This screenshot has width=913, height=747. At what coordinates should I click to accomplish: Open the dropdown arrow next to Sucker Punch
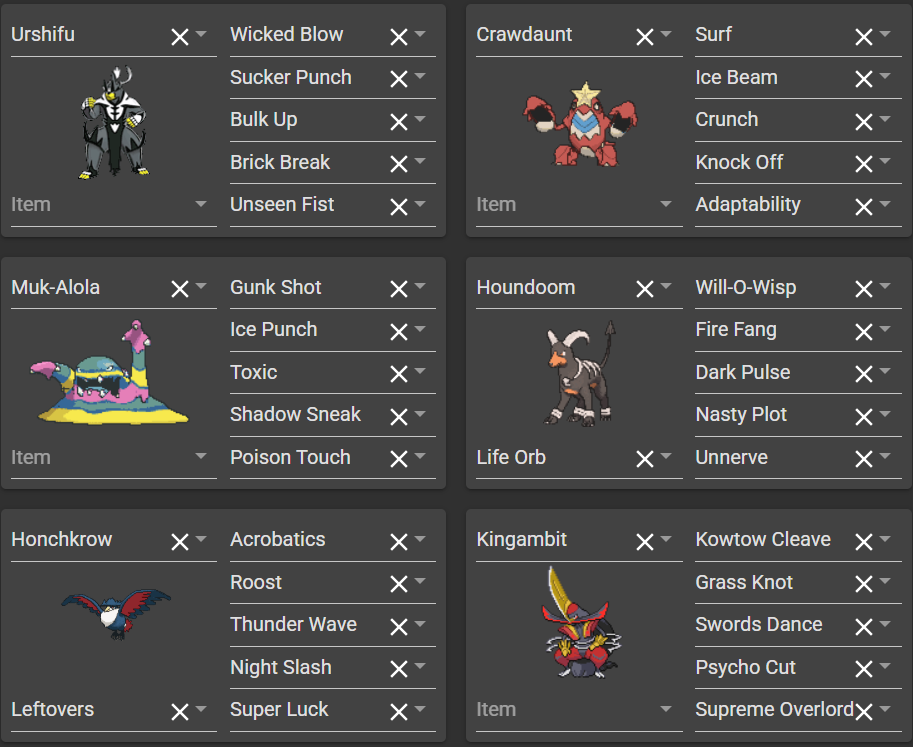point(420,76)
